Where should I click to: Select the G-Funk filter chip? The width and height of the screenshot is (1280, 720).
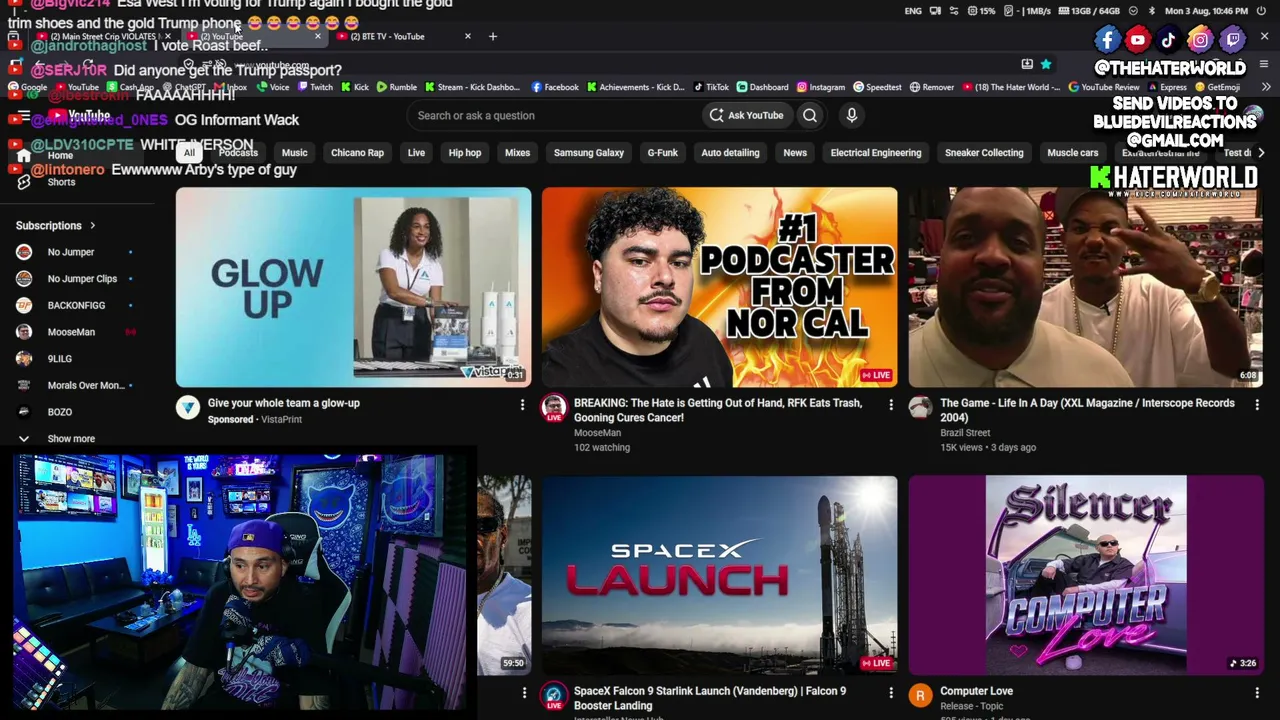(662, 153)
